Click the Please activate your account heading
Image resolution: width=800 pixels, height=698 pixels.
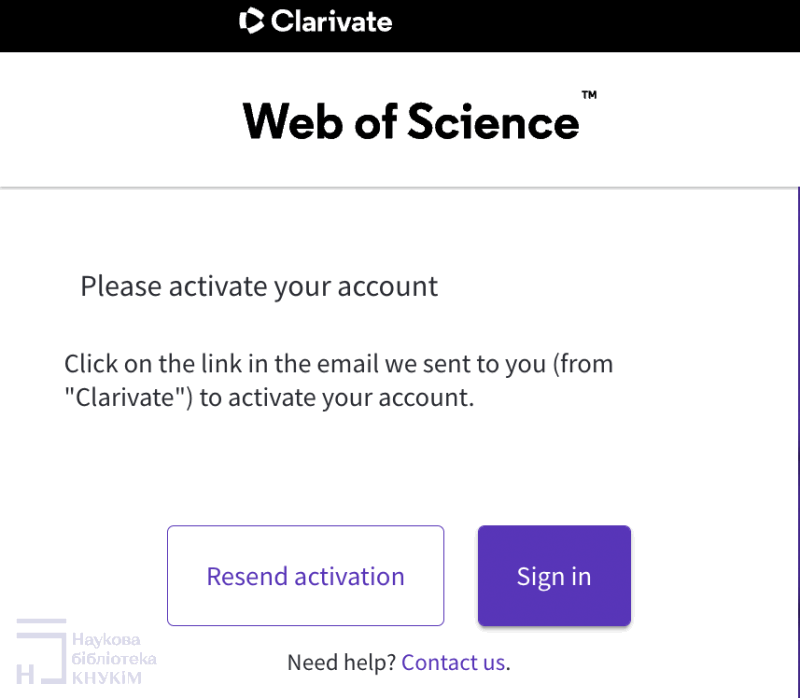(x=259, y=287)
